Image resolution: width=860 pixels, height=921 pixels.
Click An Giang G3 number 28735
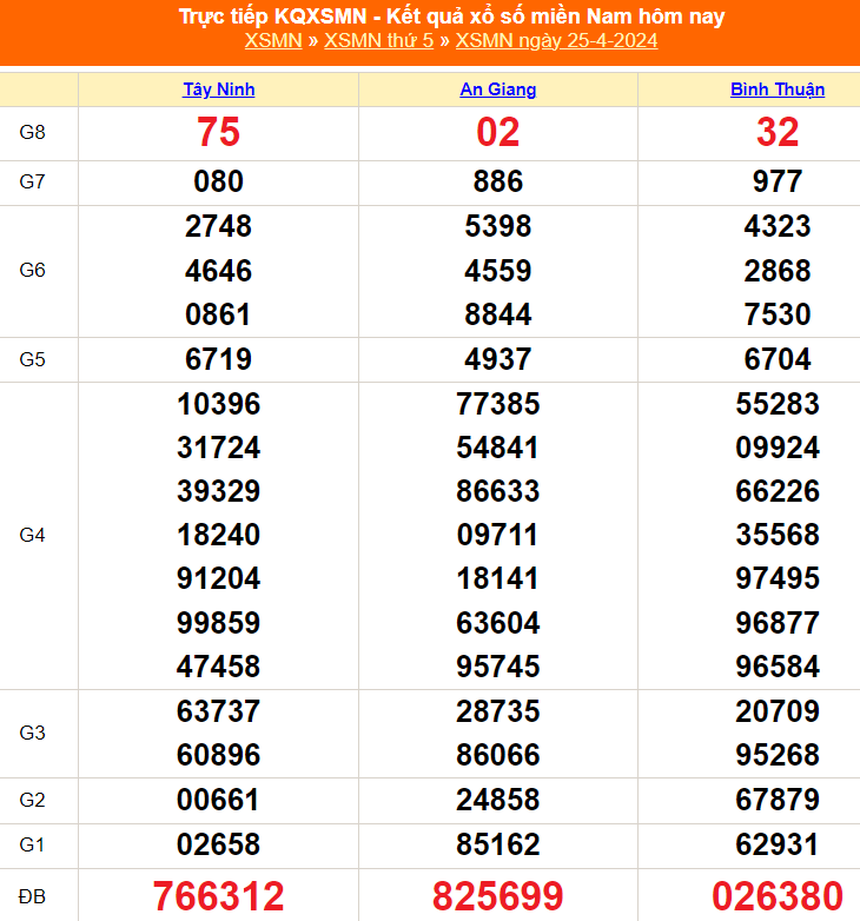(x=497, y=712)
